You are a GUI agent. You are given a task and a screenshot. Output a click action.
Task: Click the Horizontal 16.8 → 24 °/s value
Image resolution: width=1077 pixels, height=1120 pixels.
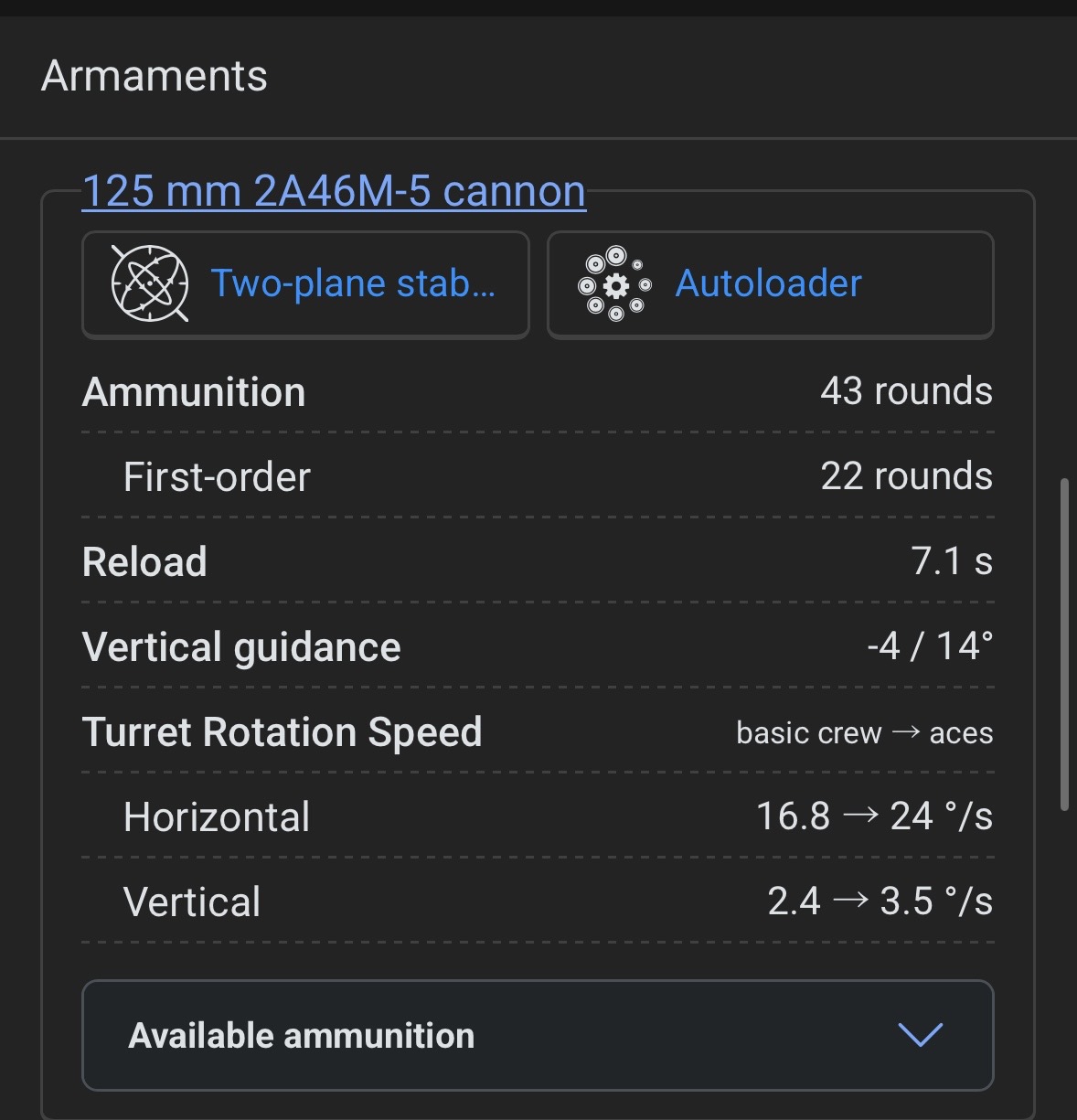click(874, 816)
